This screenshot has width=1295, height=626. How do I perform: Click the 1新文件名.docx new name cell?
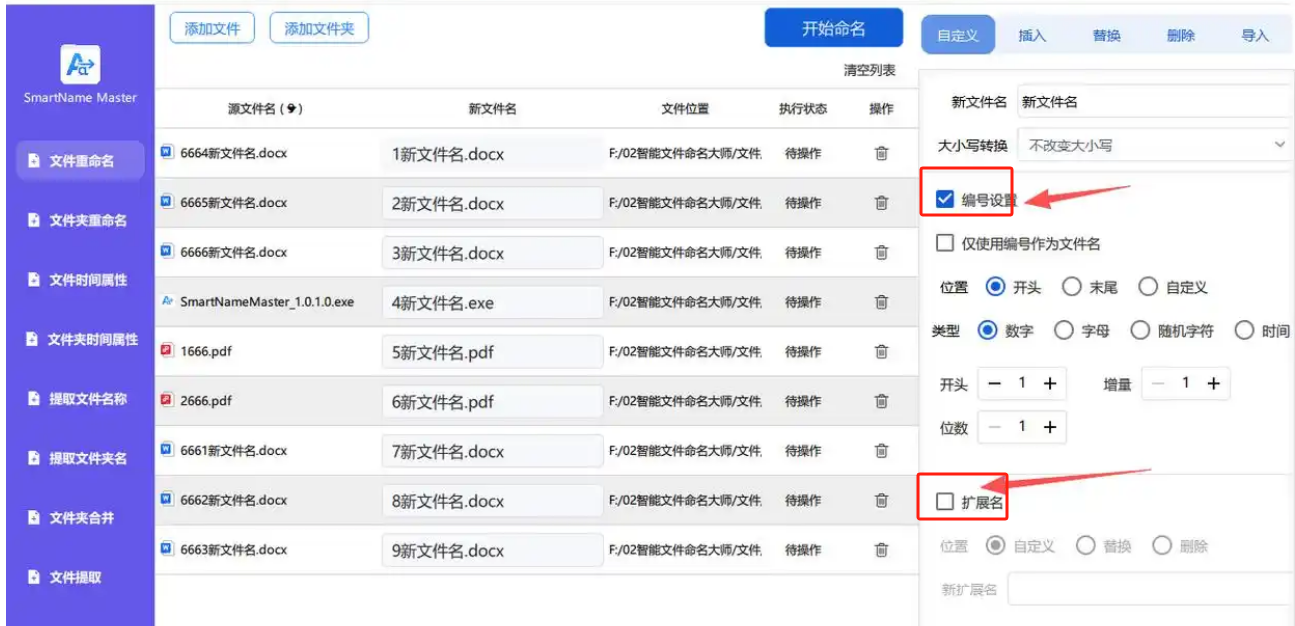click(492, 154)
